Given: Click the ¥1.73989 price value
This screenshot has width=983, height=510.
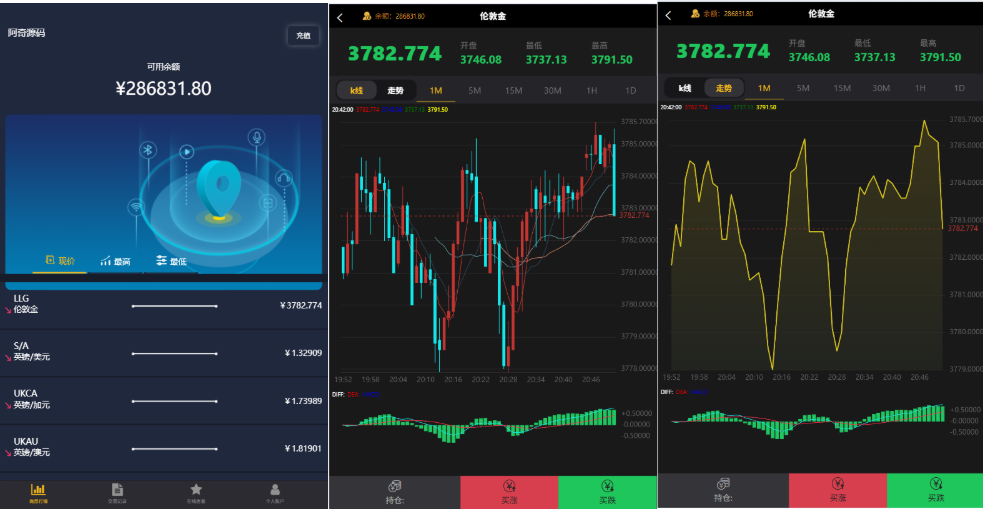Looking at the screenshot, I should point(303,400).
